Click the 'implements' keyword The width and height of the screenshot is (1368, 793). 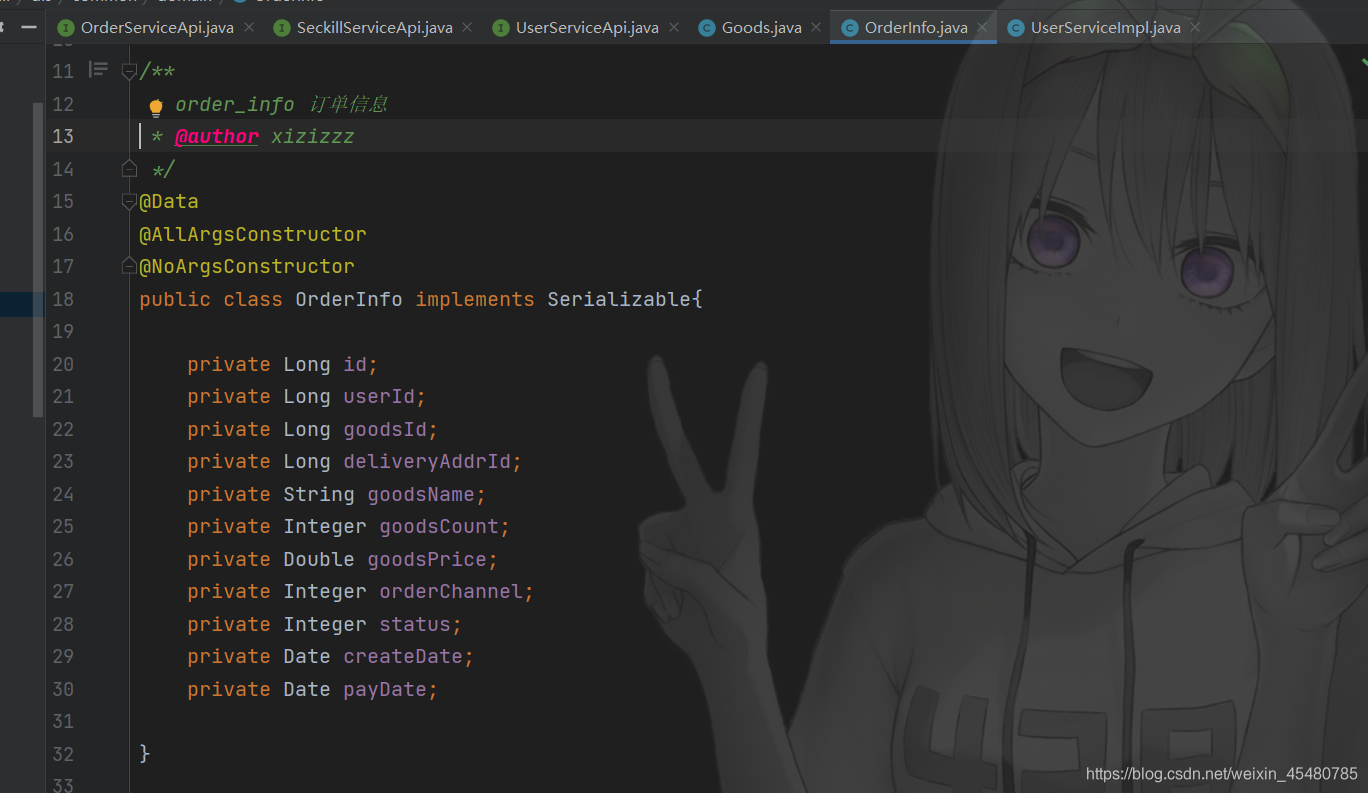475,299
